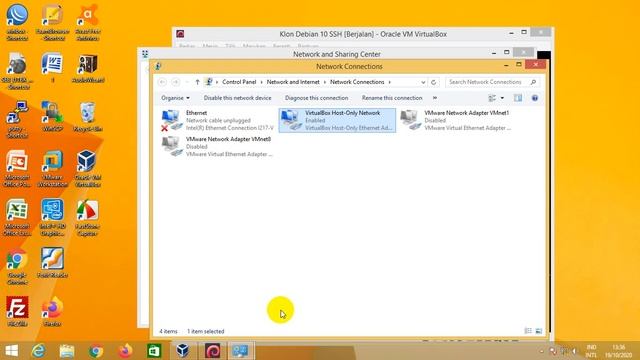Launch Firefox from the desktop icon
The width and height of the screenshot is (640, 360).
[52, 311]
